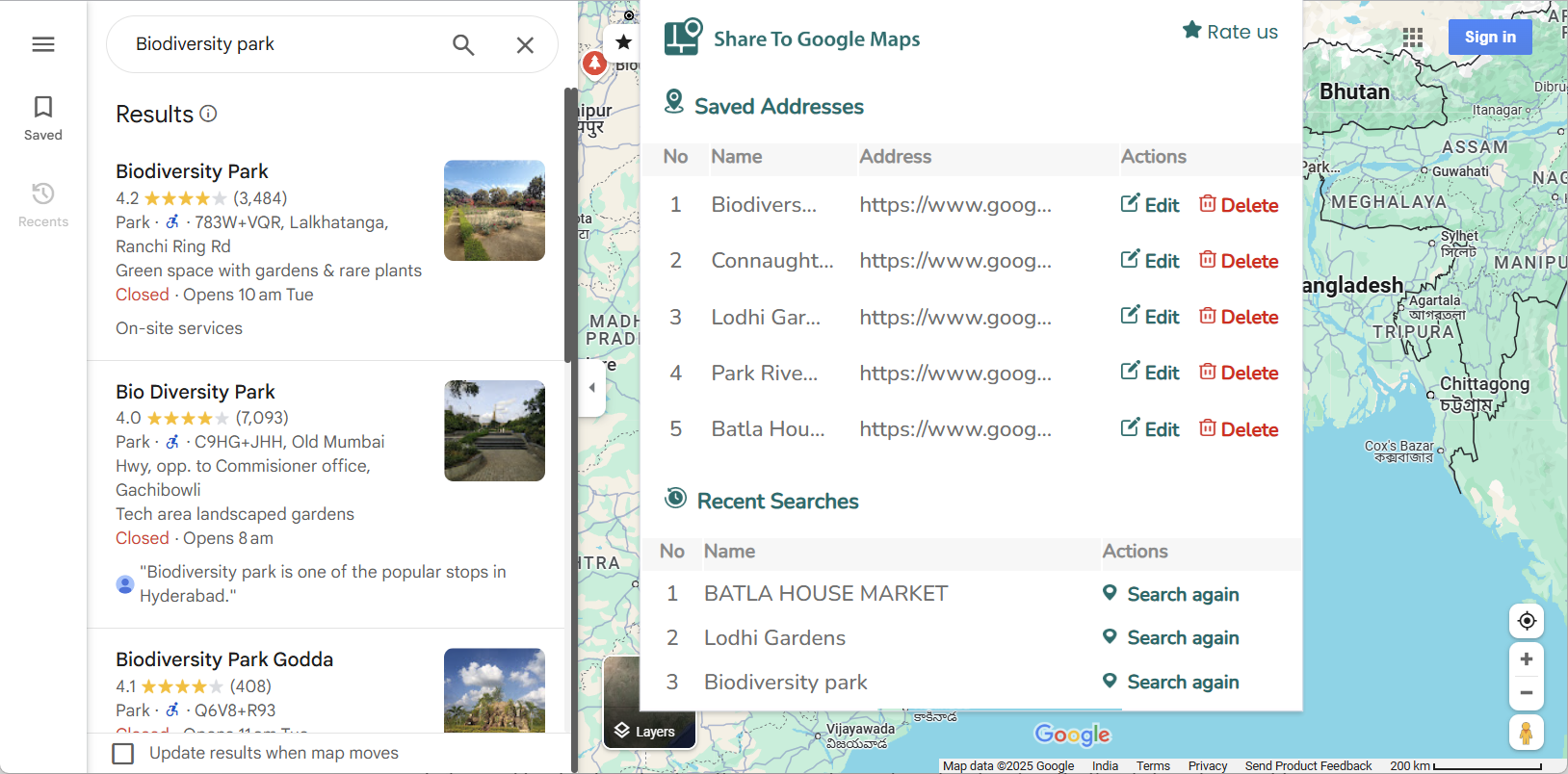Show your location on the map
This screenshot has width=1568, height=774.
(x=1527, y=621)
